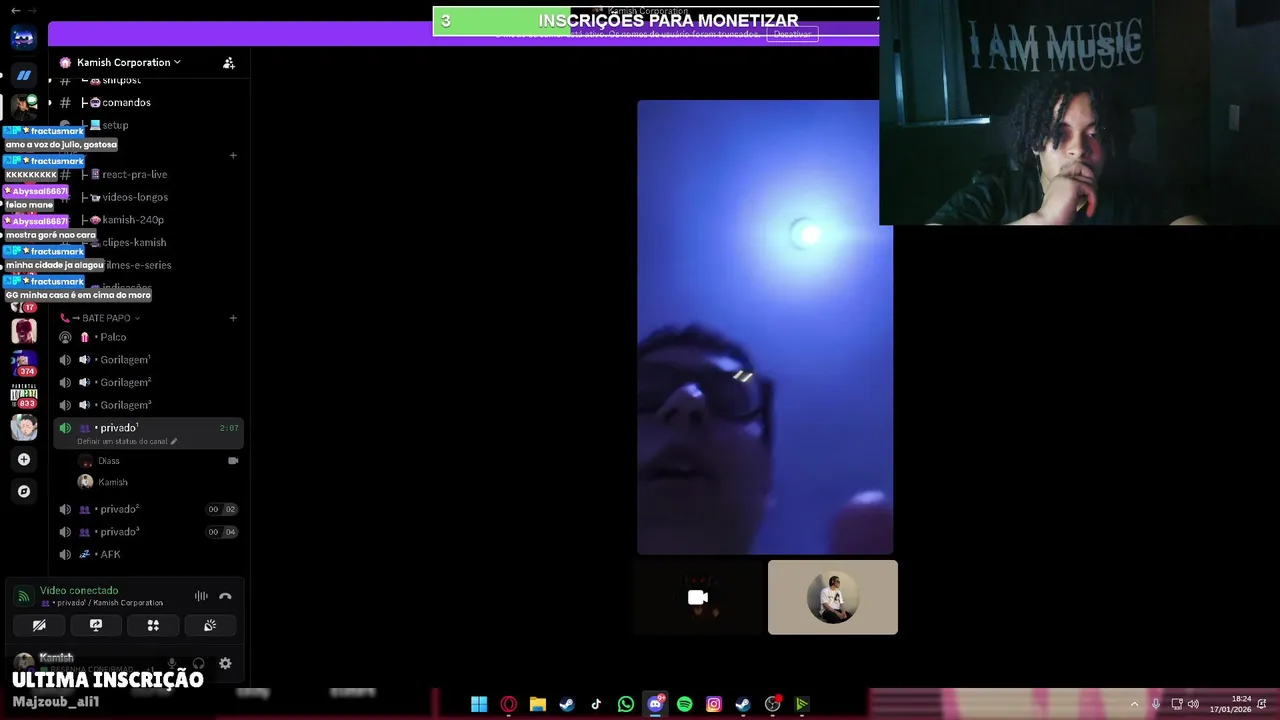Click the system tray volume icon
This screenshot has width=1280, height=720.
click(x=1193, y=704)
